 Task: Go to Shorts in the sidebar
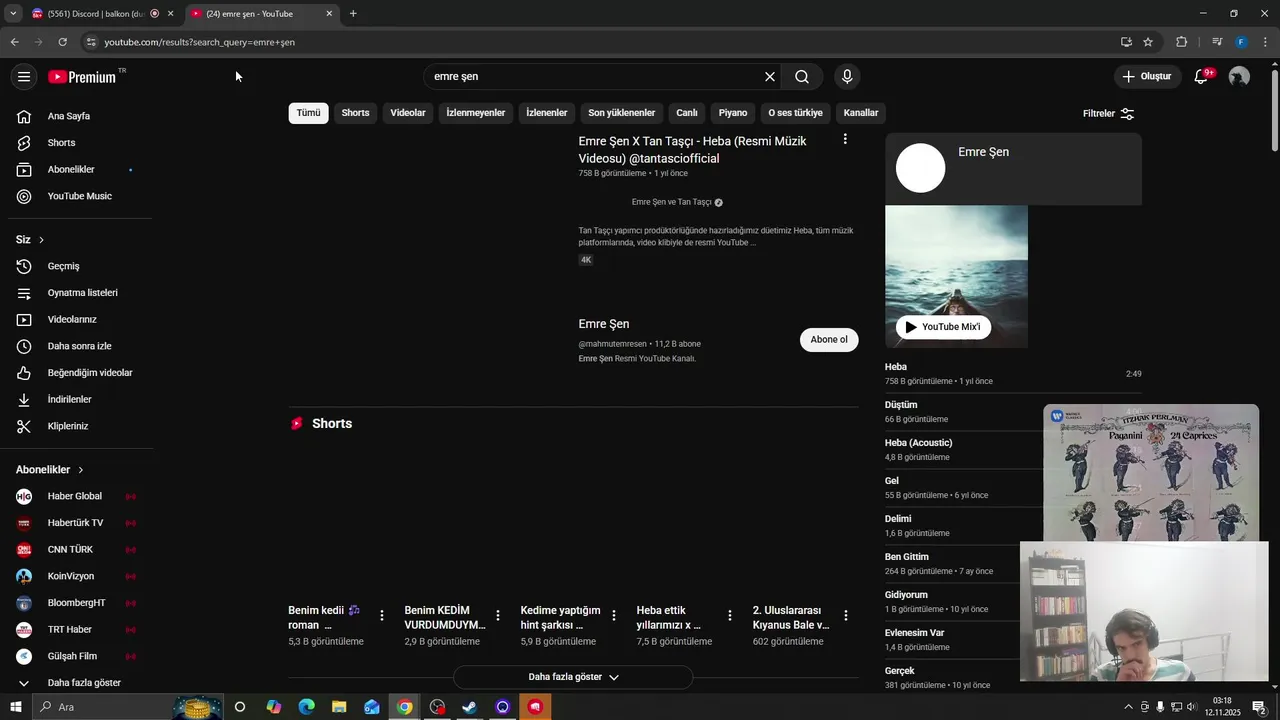76,143
